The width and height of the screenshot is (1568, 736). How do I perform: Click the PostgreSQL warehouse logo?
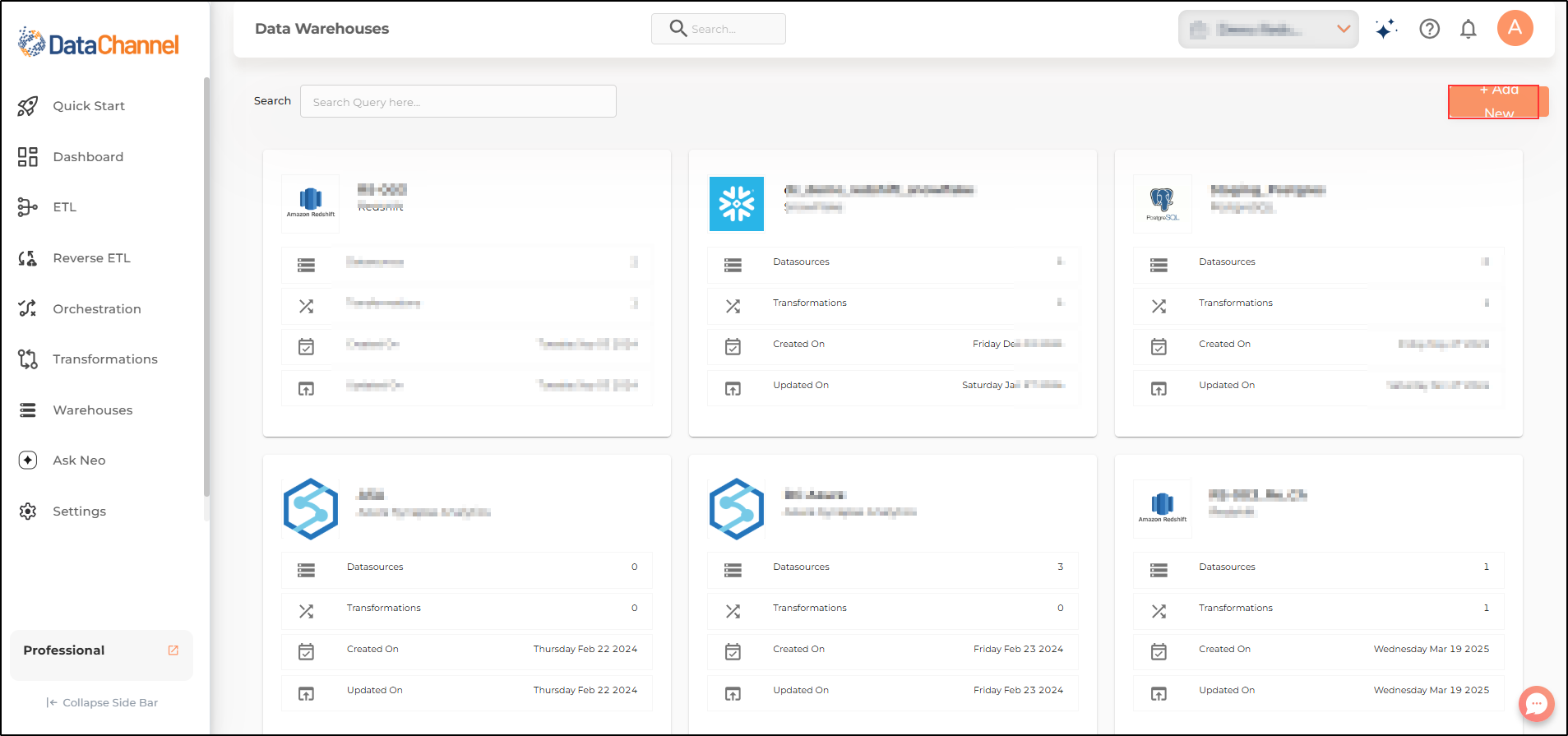[x=1162, y=204]
